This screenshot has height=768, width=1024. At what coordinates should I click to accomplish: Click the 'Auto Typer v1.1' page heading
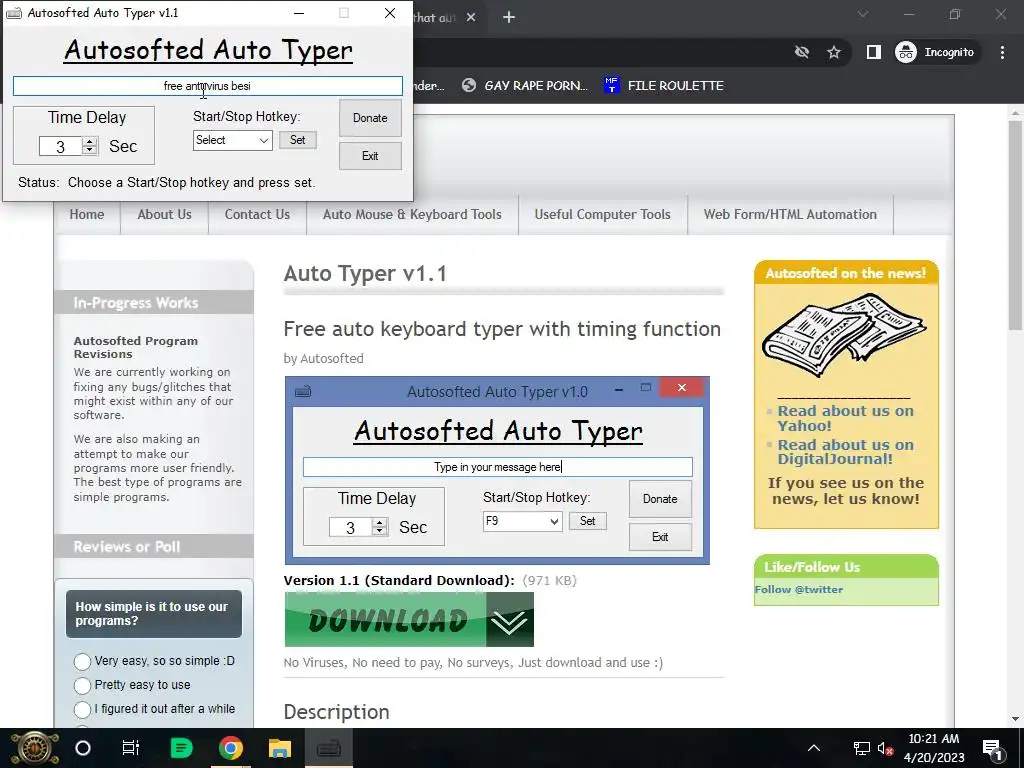pos(365,273)
